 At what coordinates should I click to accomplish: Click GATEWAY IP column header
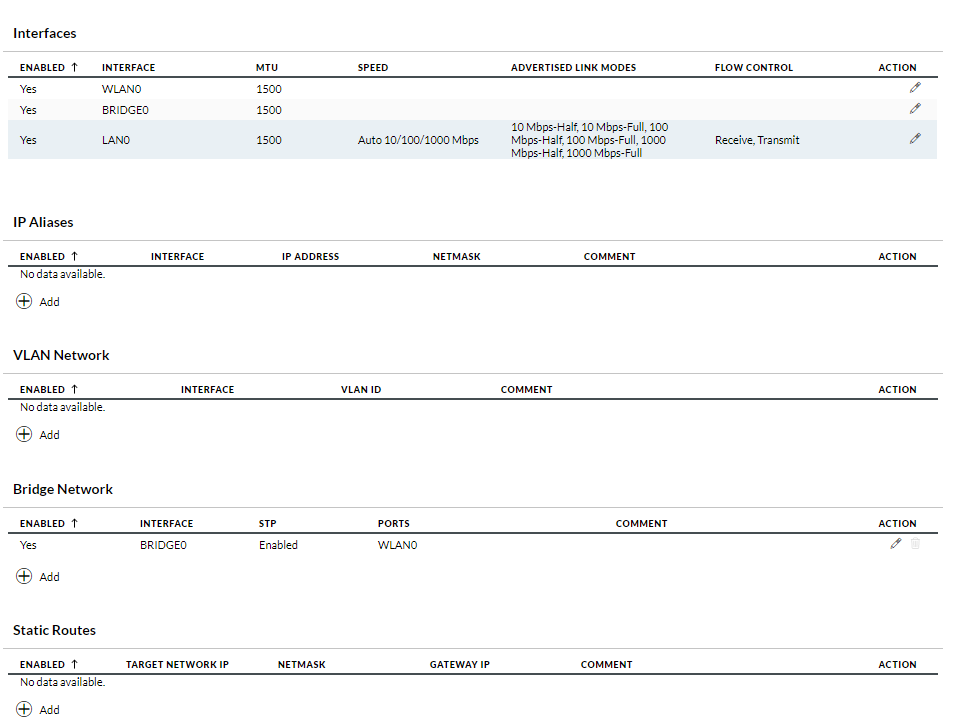point(460,664)
